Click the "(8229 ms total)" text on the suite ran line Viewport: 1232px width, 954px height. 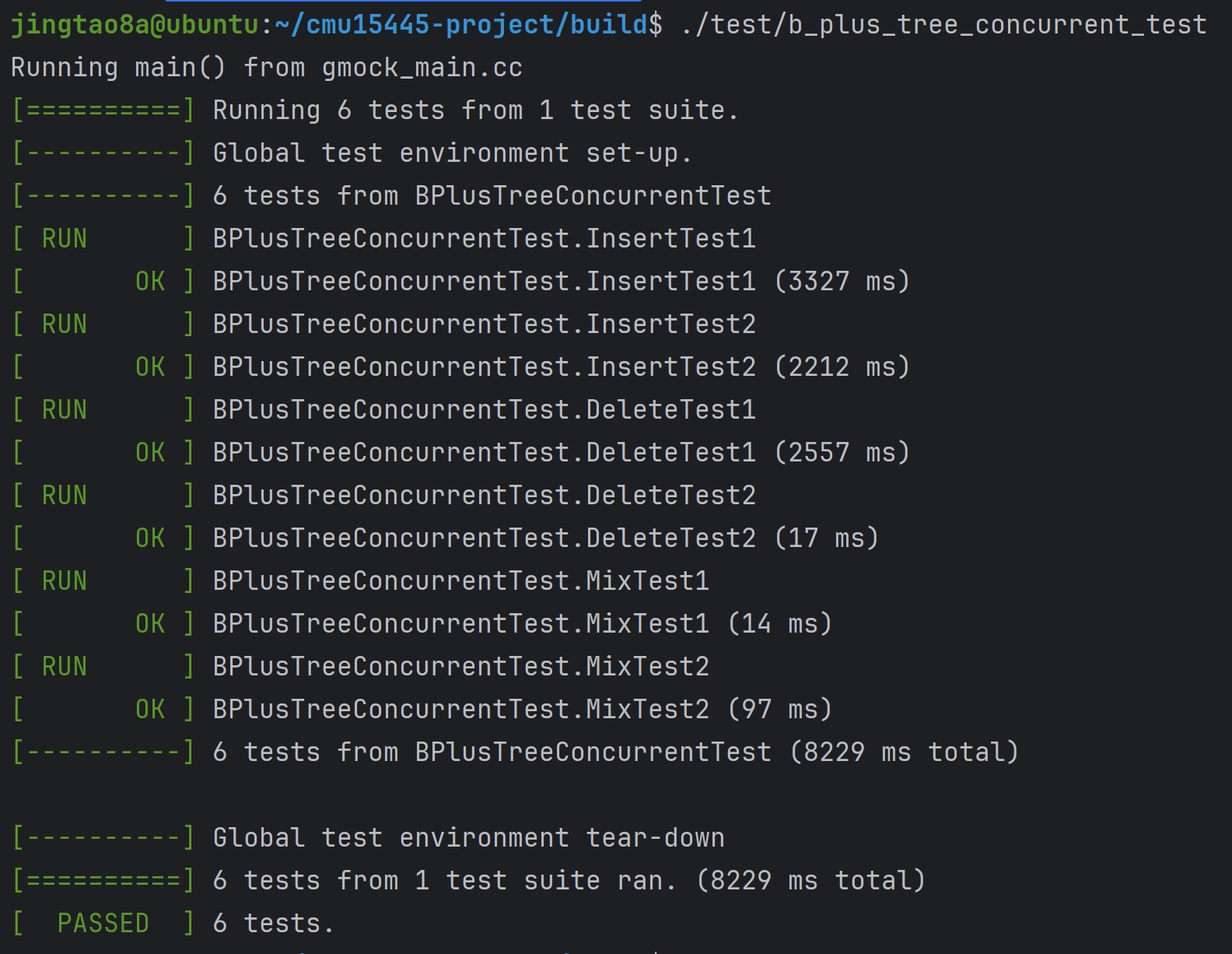point(810,881)
